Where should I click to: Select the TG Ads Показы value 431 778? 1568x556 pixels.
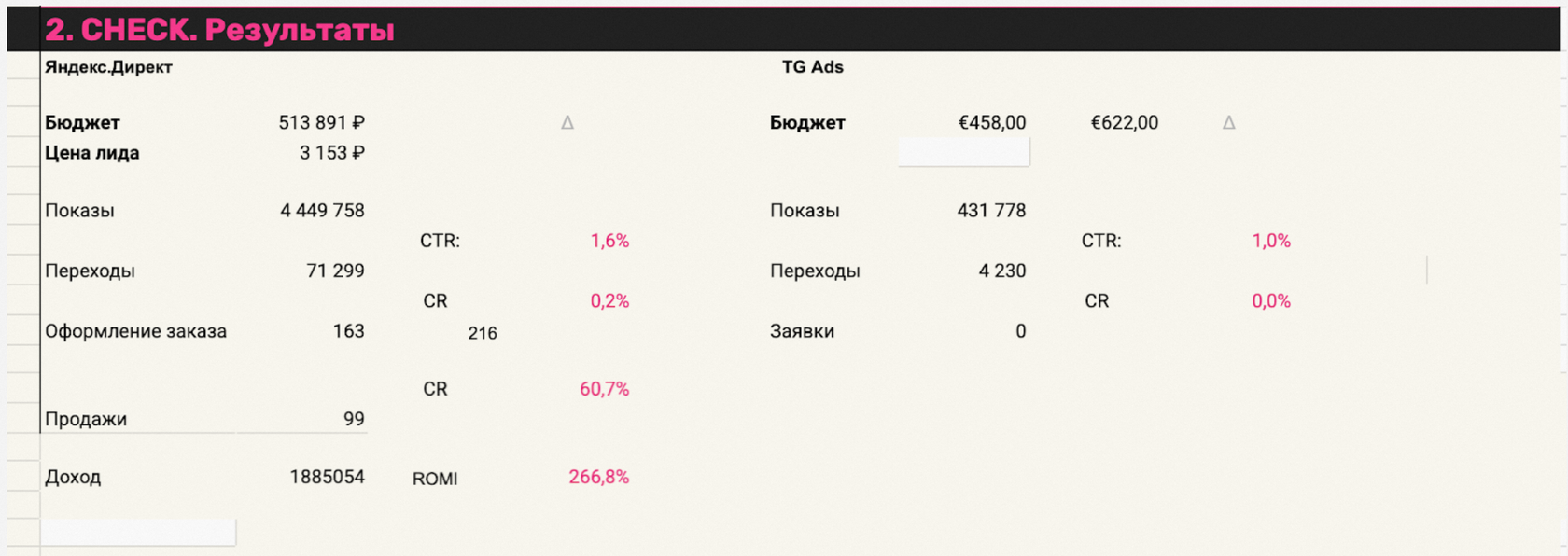pos(991,211)
